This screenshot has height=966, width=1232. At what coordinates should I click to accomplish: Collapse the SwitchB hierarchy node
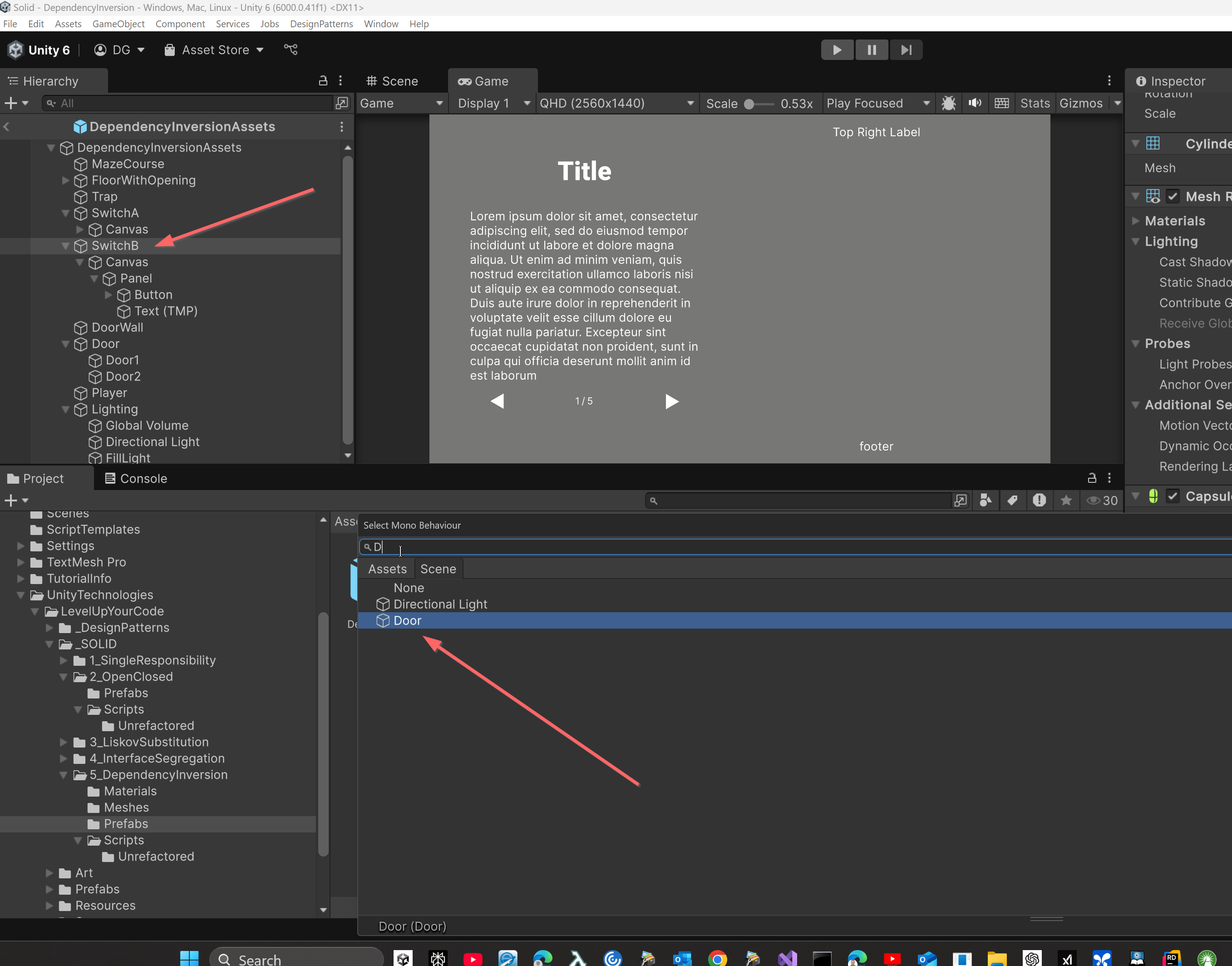point(65,245)
